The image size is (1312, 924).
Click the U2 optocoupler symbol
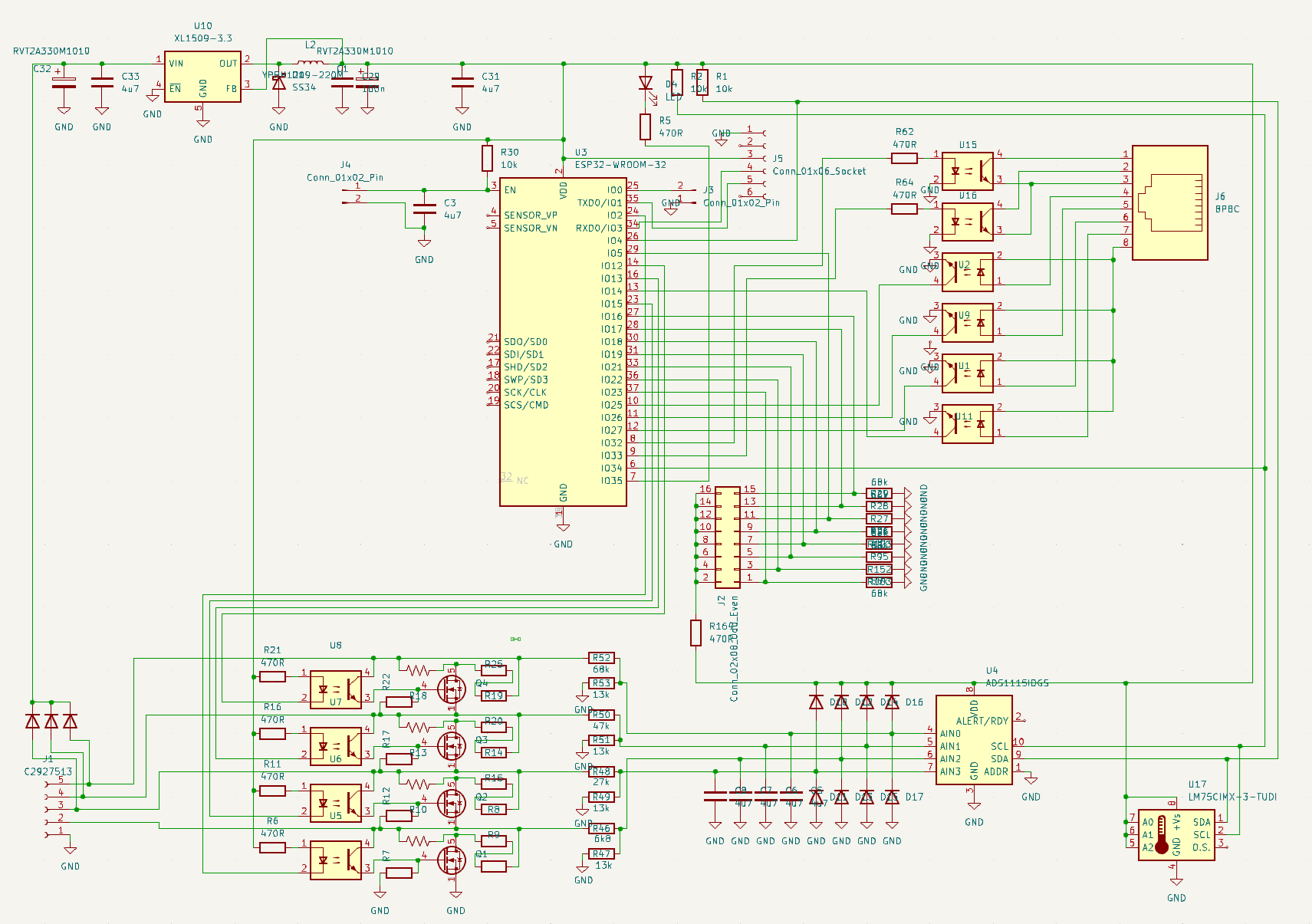[968, 272]
